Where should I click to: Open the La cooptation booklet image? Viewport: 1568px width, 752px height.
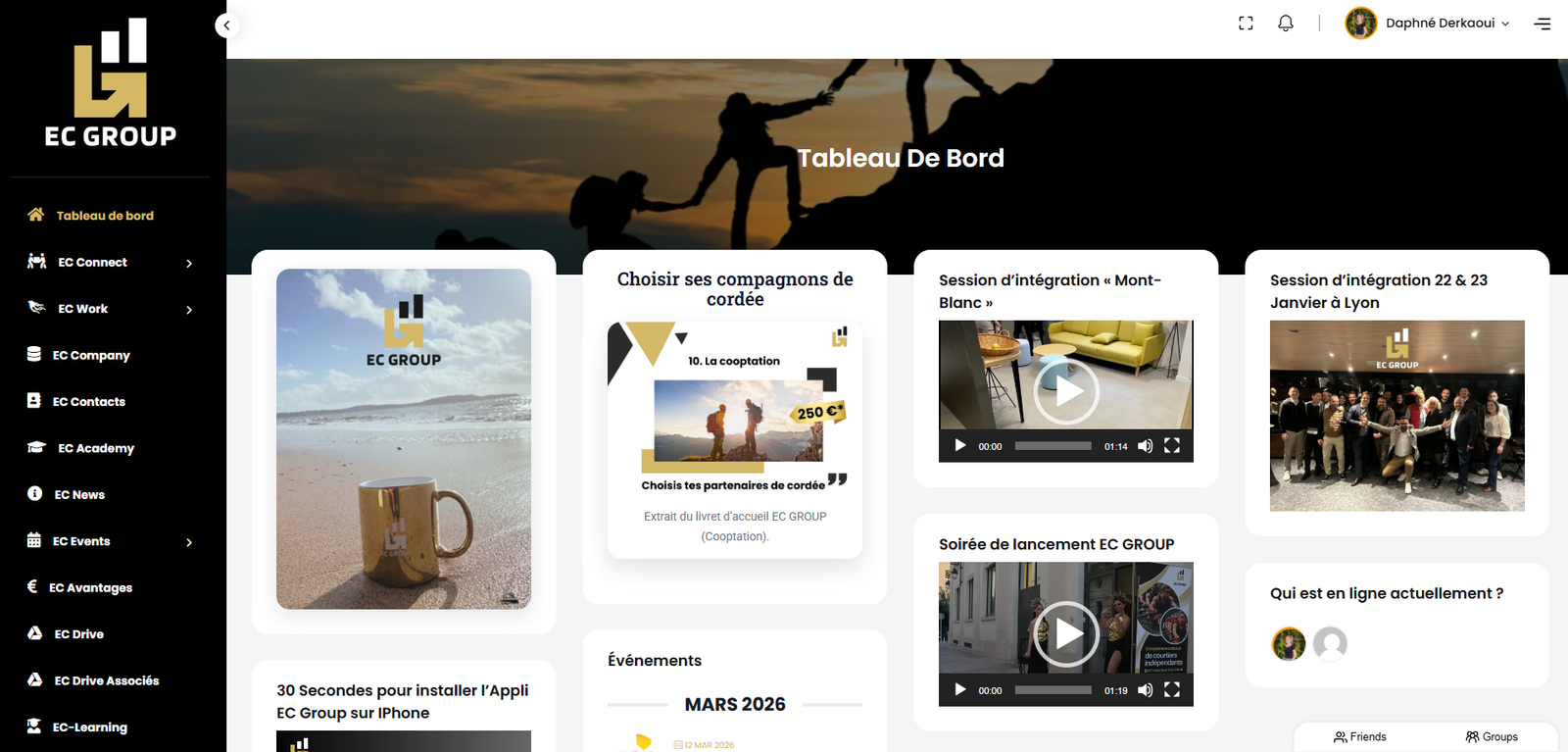pos(735,406)
